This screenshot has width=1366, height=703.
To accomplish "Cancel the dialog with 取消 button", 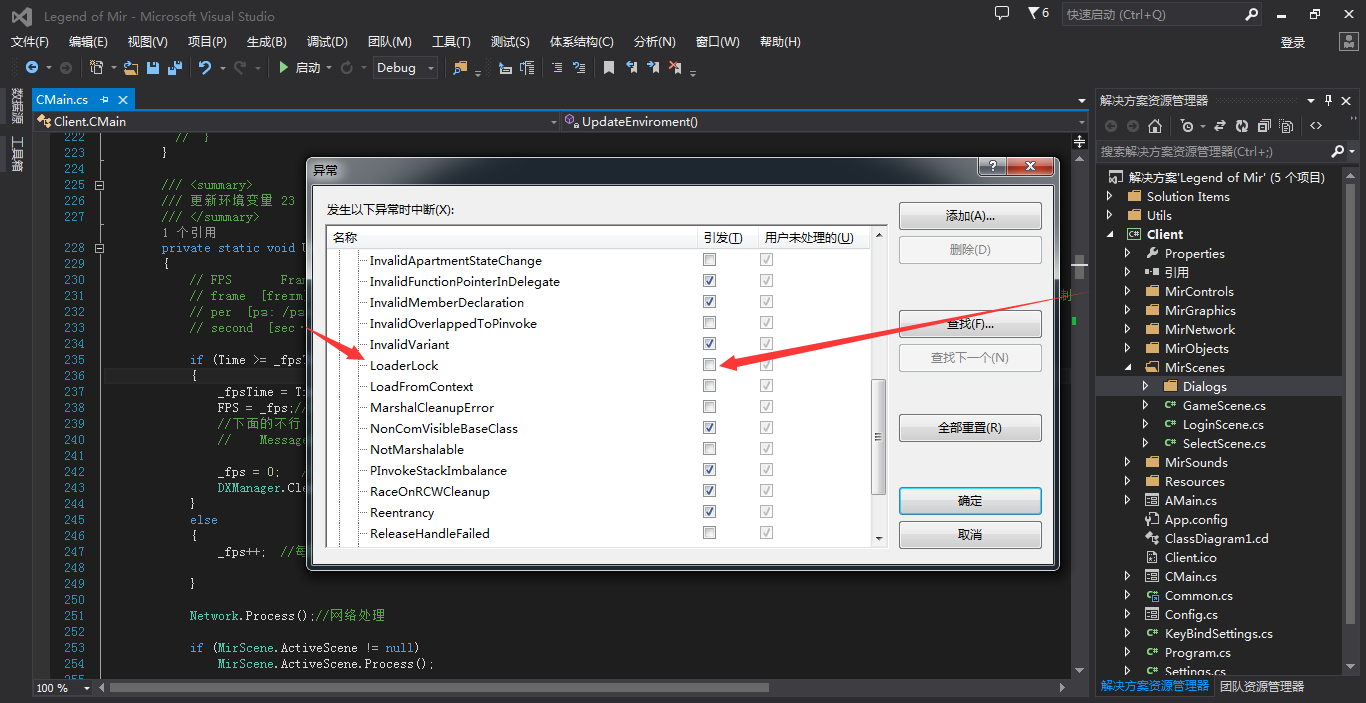I will click(x=970, y=535).
